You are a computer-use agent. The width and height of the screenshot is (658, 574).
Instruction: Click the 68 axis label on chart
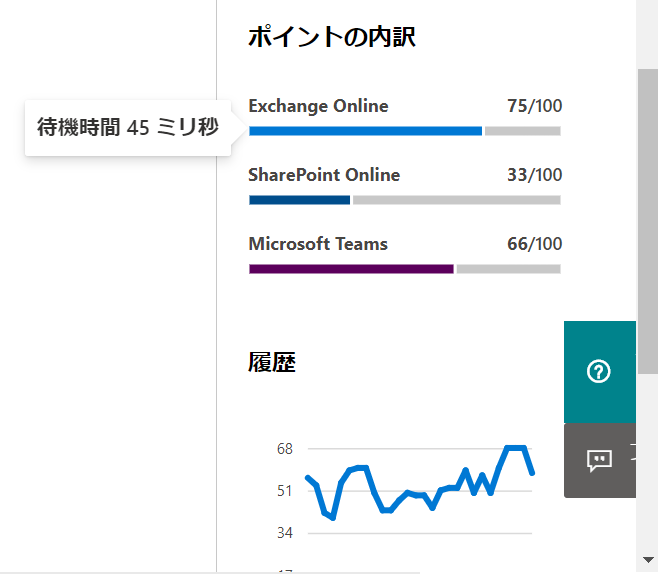(x=285, y=449)
